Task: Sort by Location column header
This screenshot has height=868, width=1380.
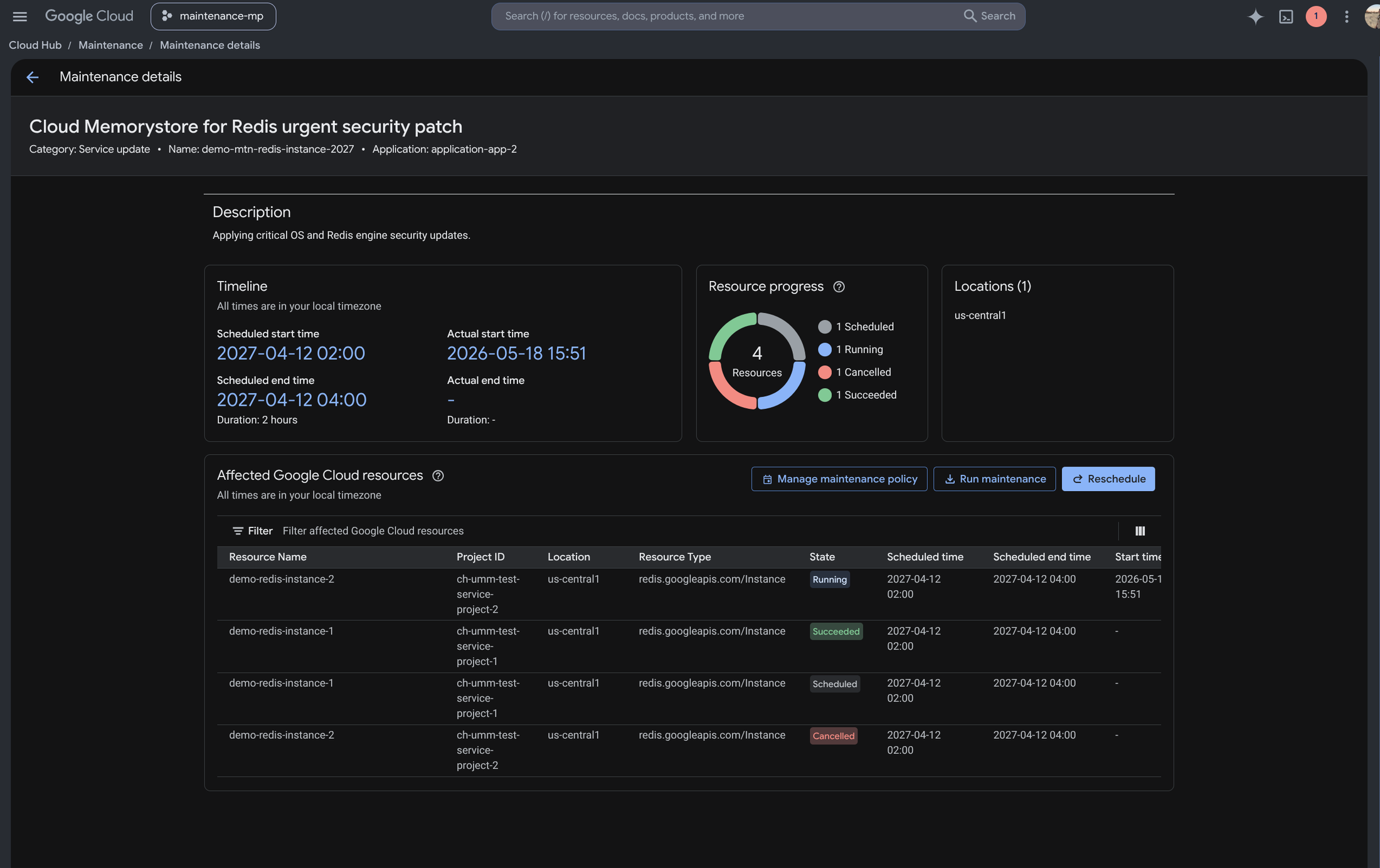Action: [568, 557]
